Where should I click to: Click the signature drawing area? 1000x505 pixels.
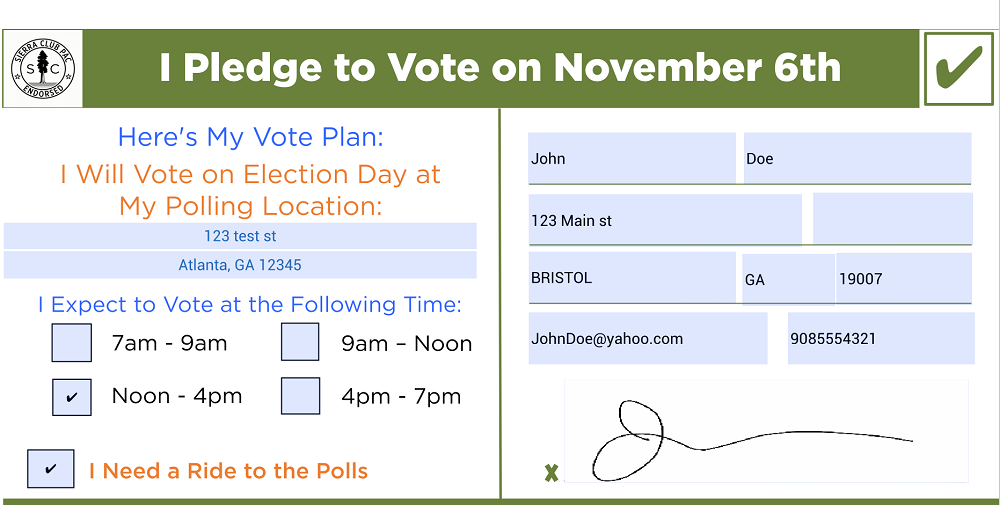coord(766,431)
